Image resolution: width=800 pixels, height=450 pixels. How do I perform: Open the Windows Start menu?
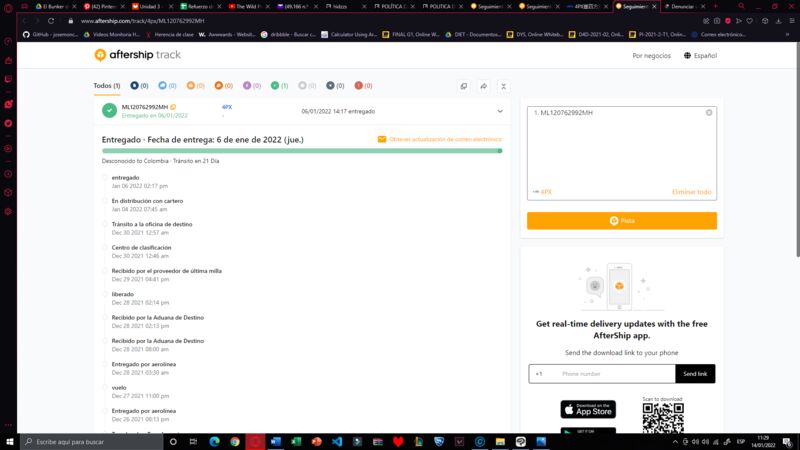click(10, 442)
